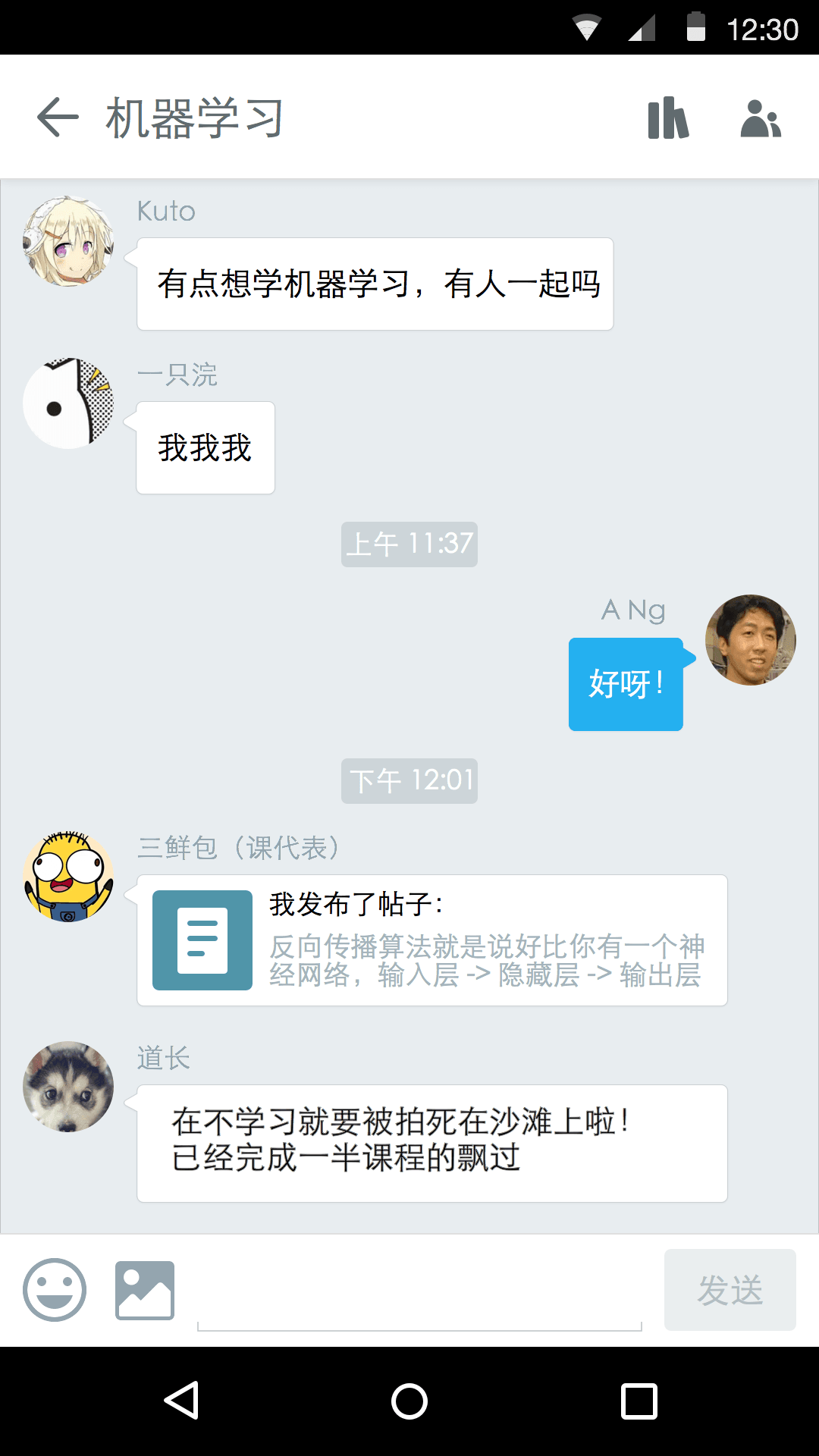Open the shared post about 反向传播算法
This screenshot has height=1456, width=819.
coord(432,940)
